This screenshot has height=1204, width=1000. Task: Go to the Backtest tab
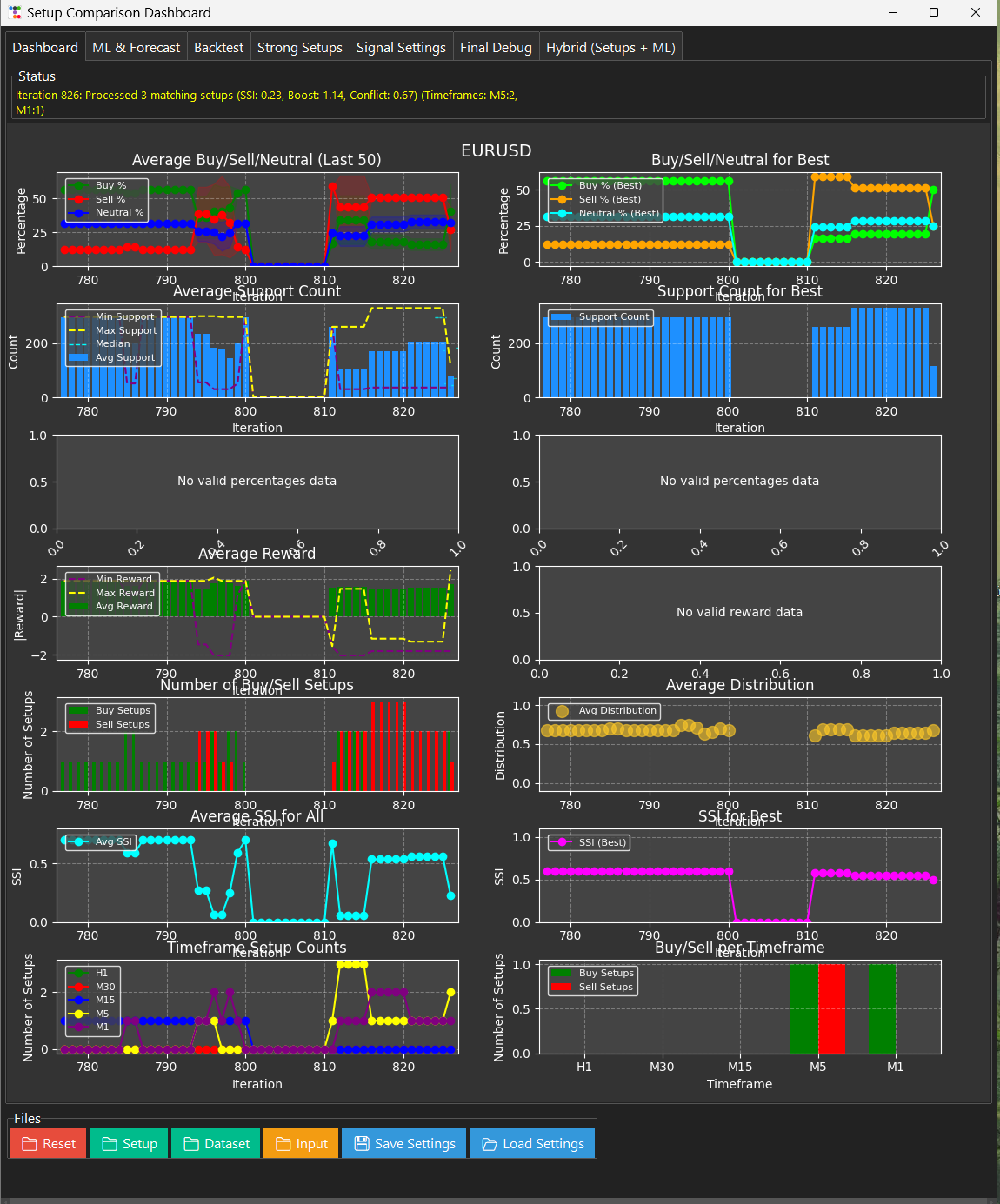pos(218,48)
